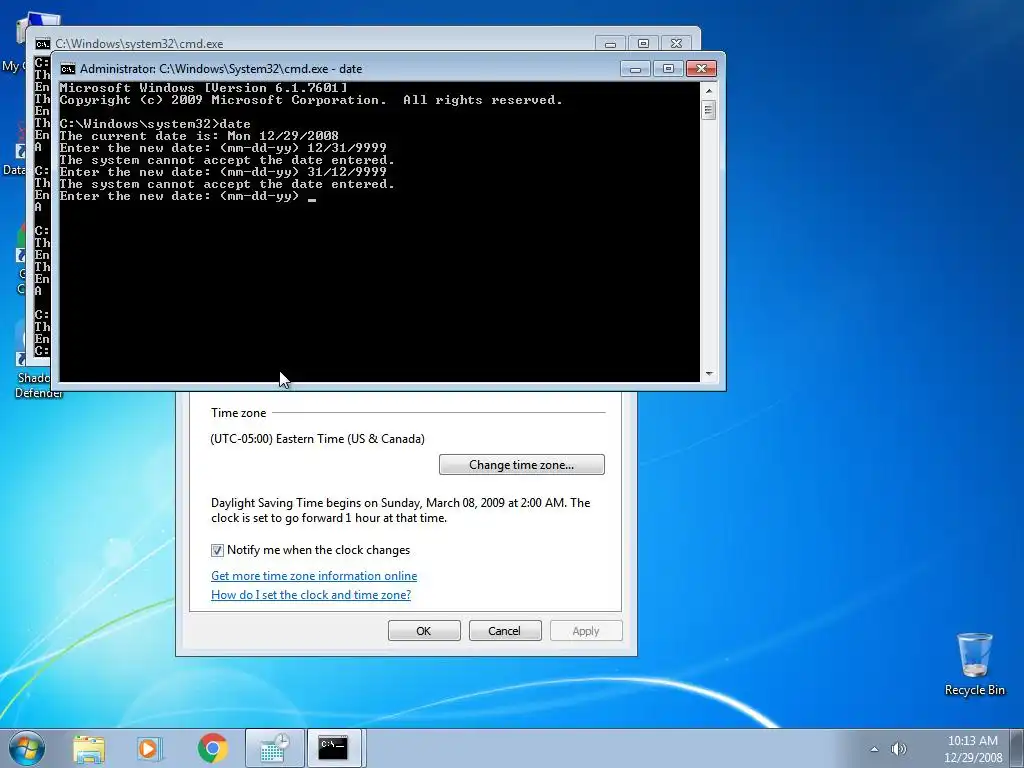Click the last 'Enter the new date:' prompt
The width and height of the screenshot is (1024, 768).
[x=180, y=197]
